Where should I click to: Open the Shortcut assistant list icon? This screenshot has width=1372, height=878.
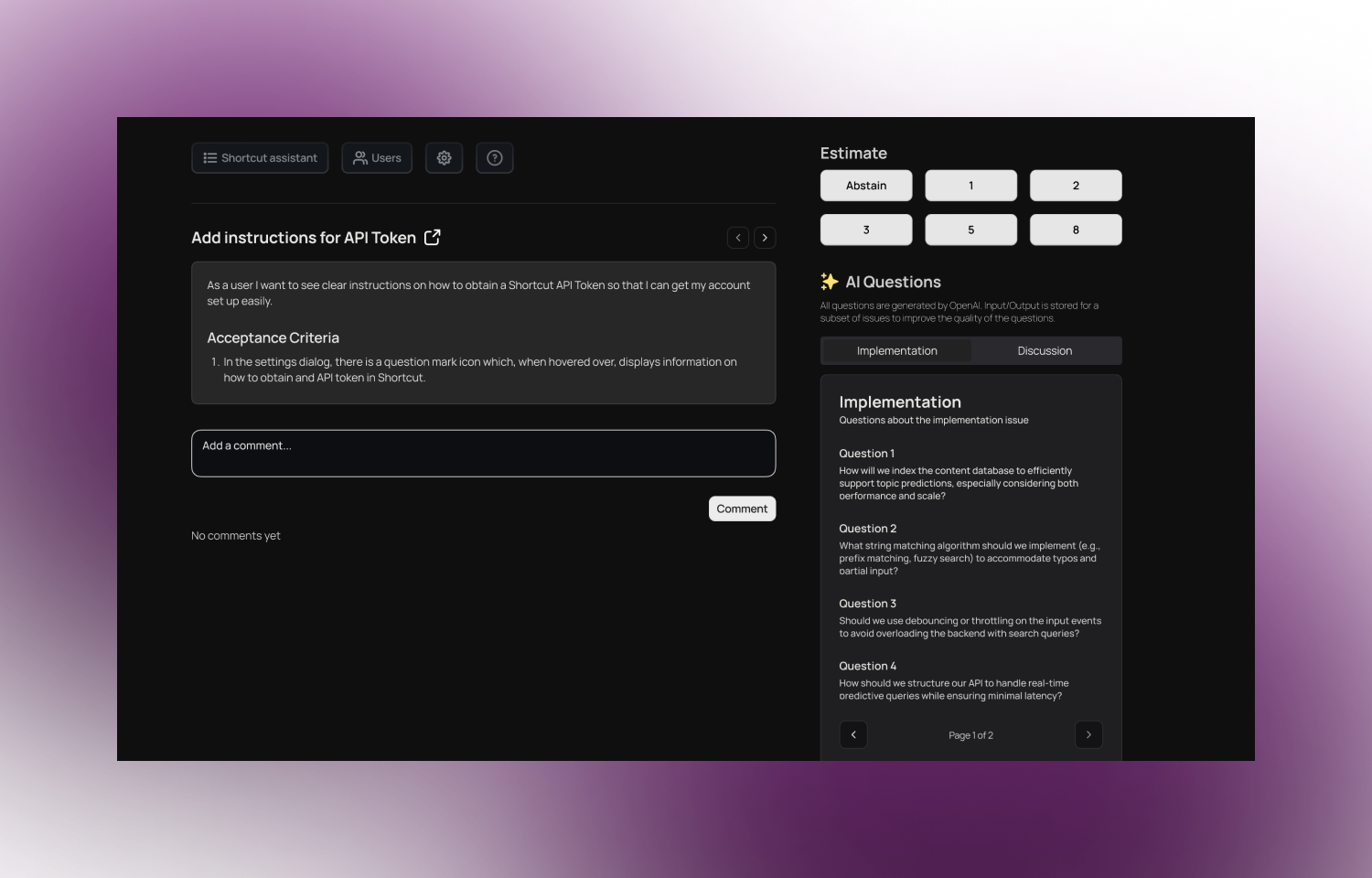click(x=209, y=157)
